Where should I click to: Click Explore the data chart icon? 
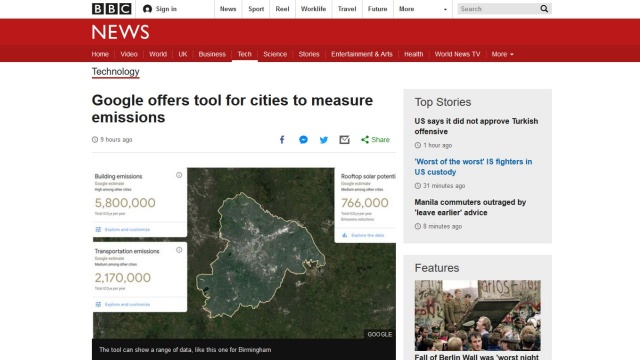[x=344, y=236]
